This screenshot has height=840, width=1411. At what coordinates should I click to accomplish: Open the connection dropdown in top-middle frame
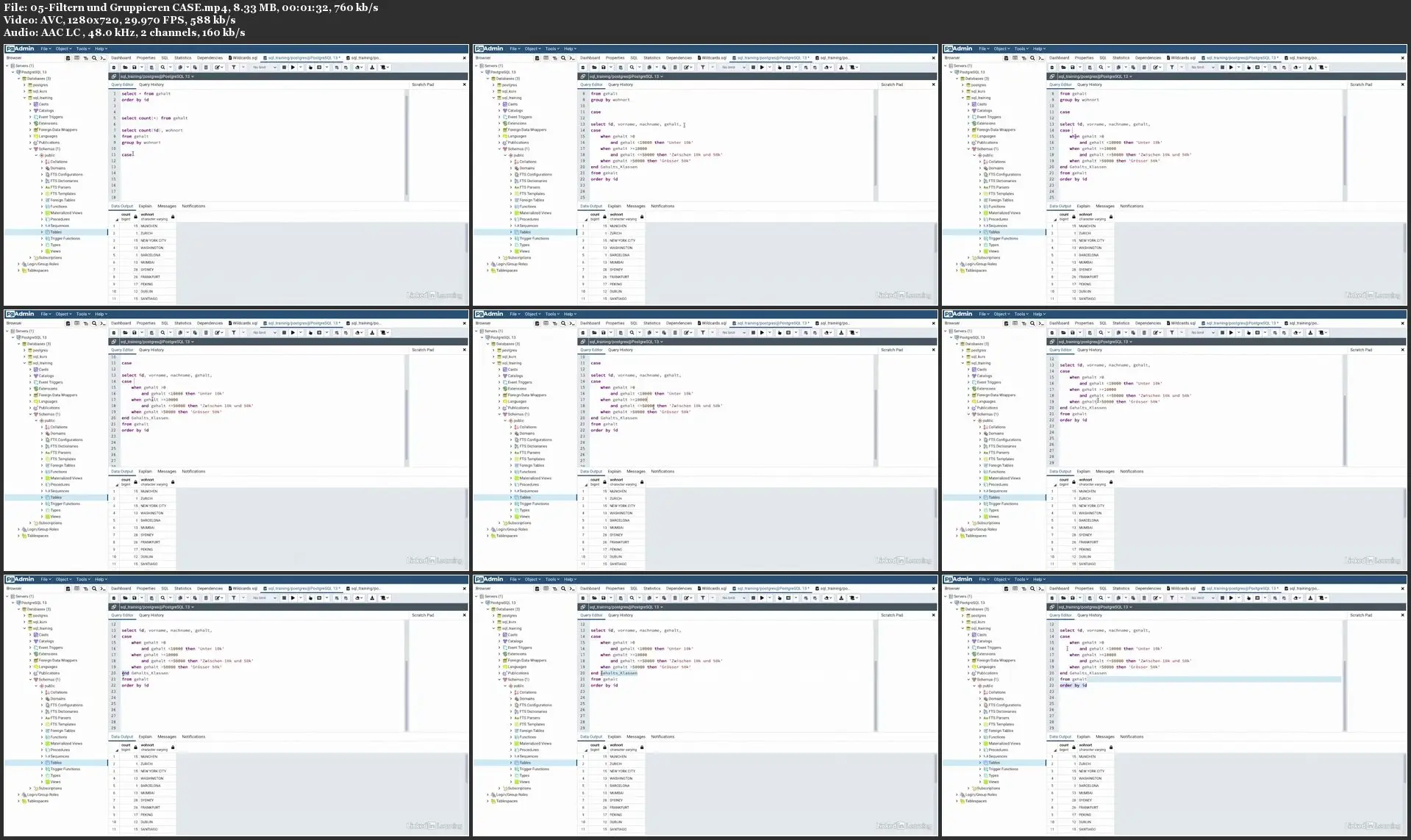626,76
